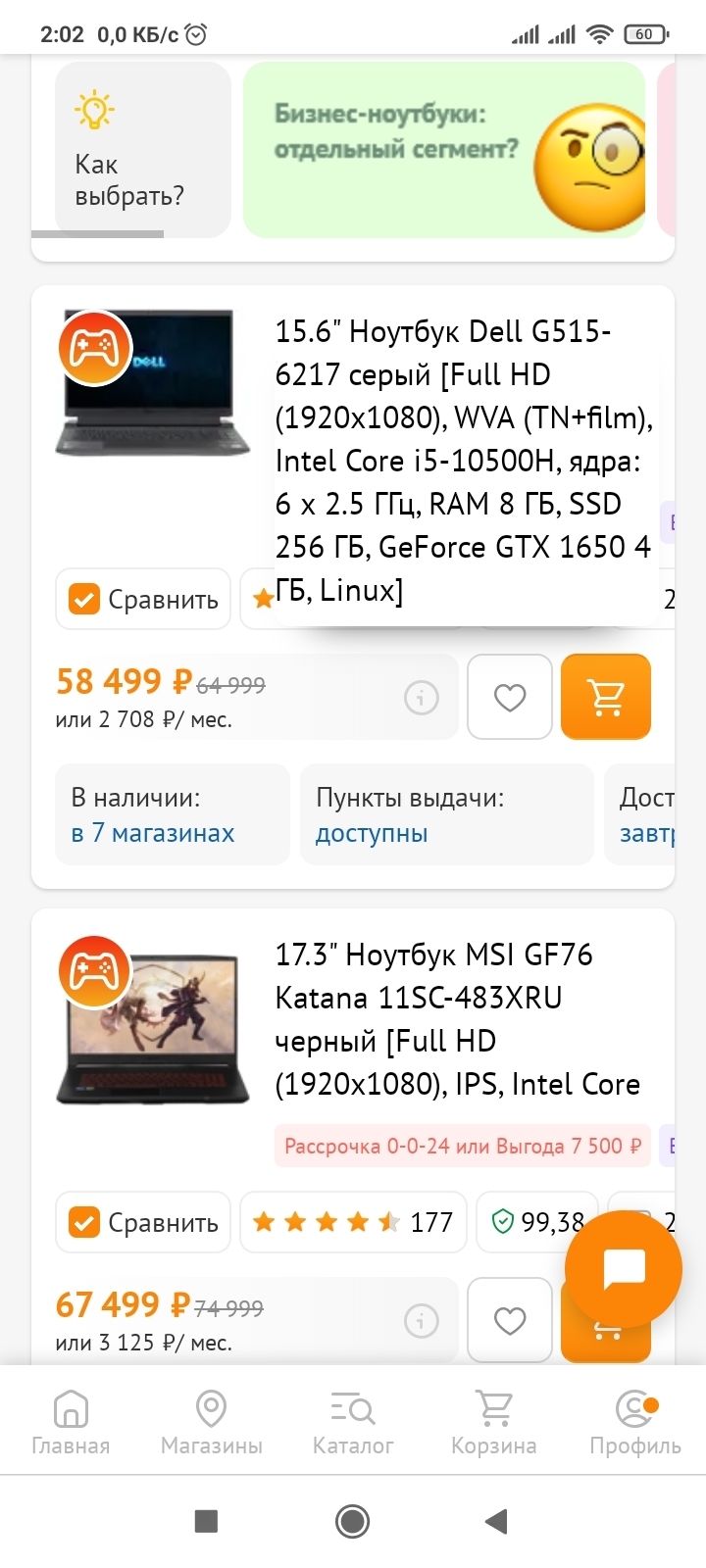Viewport: 706px width, 1568px height.
Task: Open the Профиль tab
Action: [x=635, y=1421]
